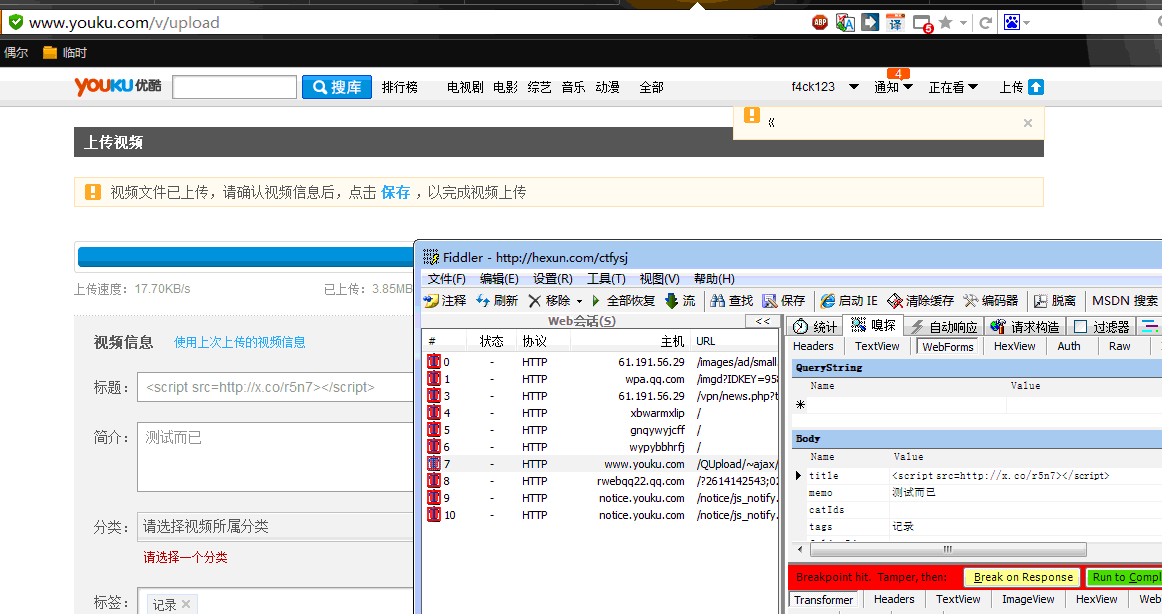Image resolution: width=1162 pixels, height=614 pixels.
Task: Reload the page with refresh icon
Action: (986, 23)
